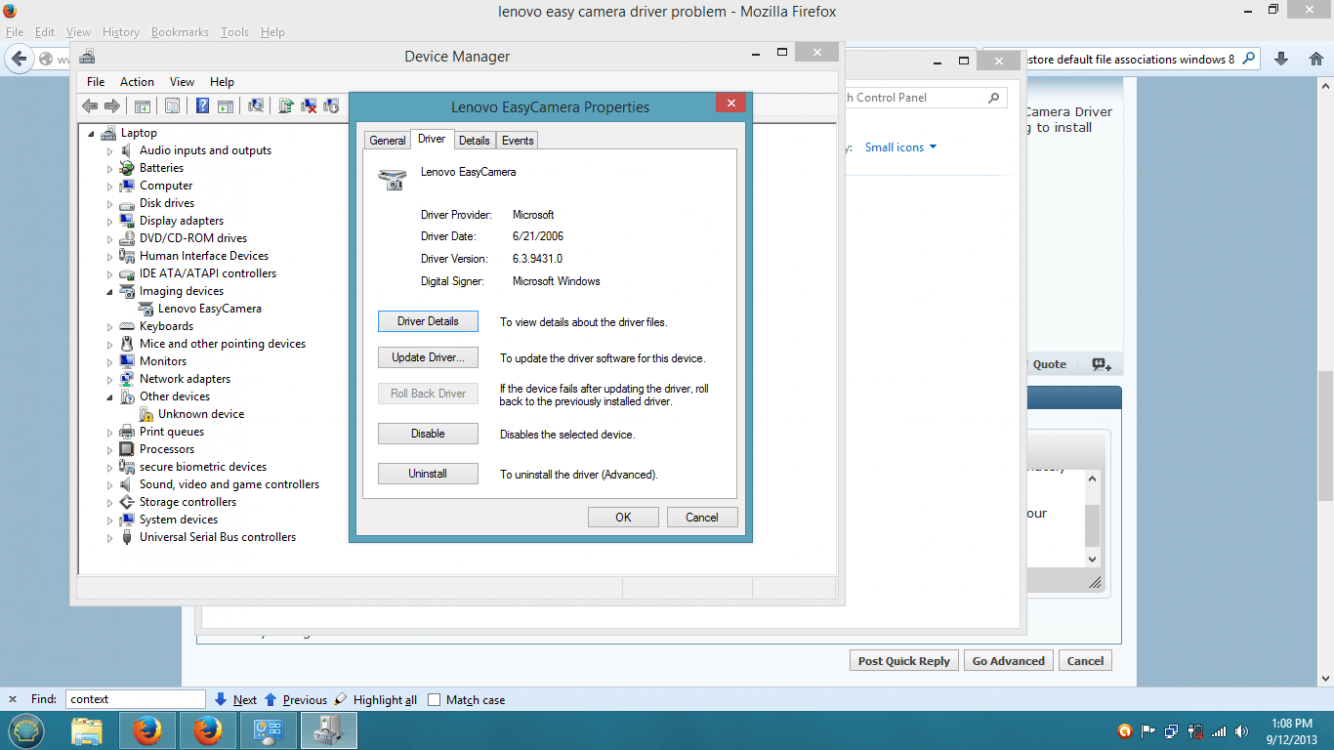Collapse the Laptop root node

pyautogui.click(x=92, y=134)
